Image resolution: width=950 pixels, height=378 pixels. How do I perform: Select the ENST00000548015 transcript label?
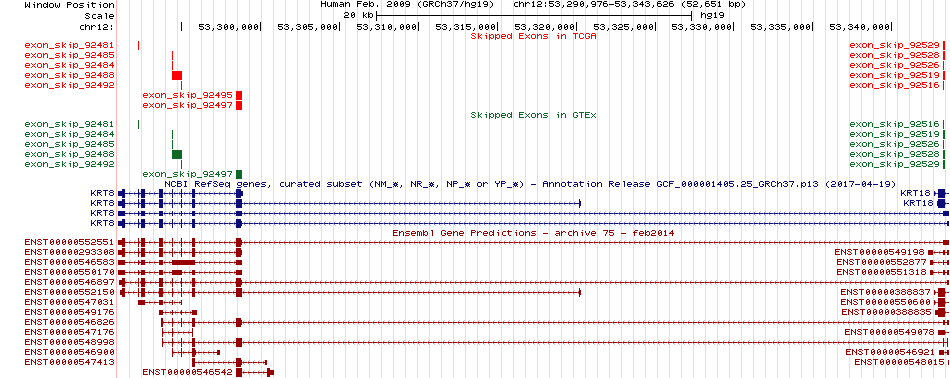point(900,362)
